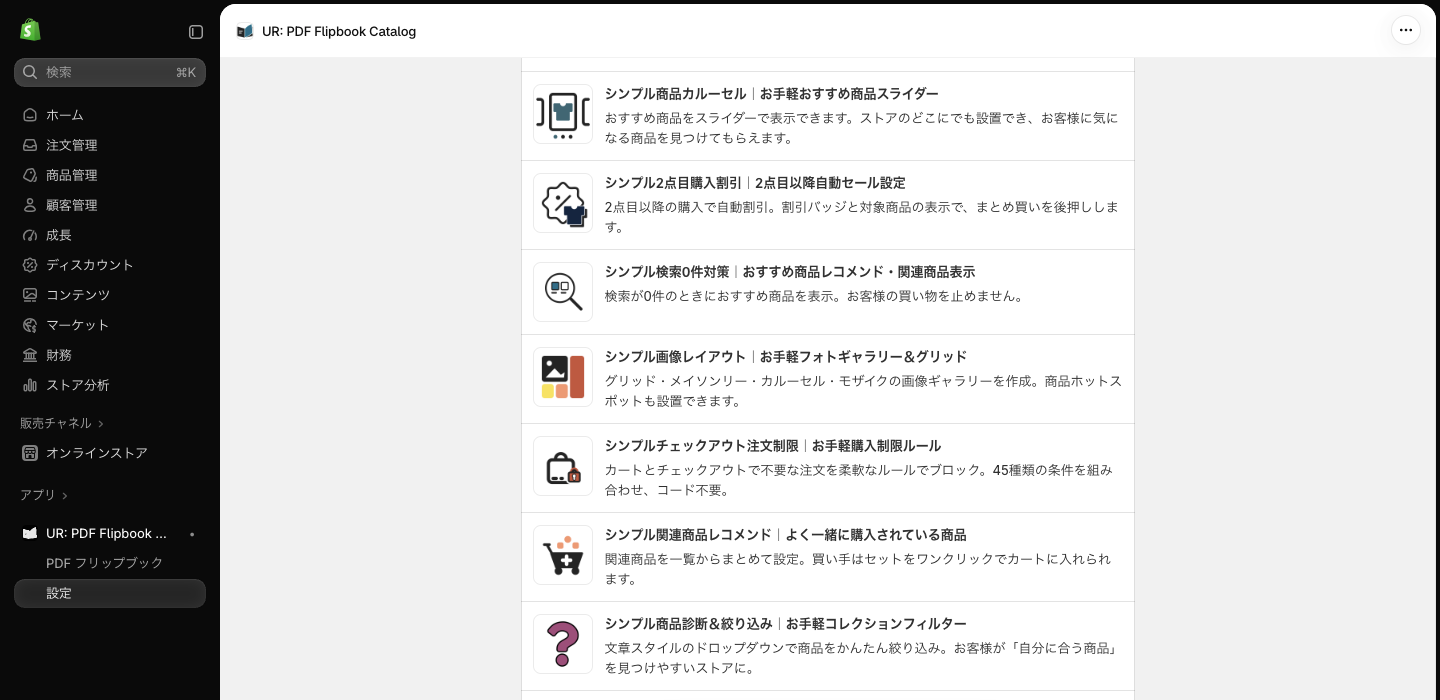1440x700 pixels.
Task: Click the home icon beside ホーム
Action: [x=30, y=115]
